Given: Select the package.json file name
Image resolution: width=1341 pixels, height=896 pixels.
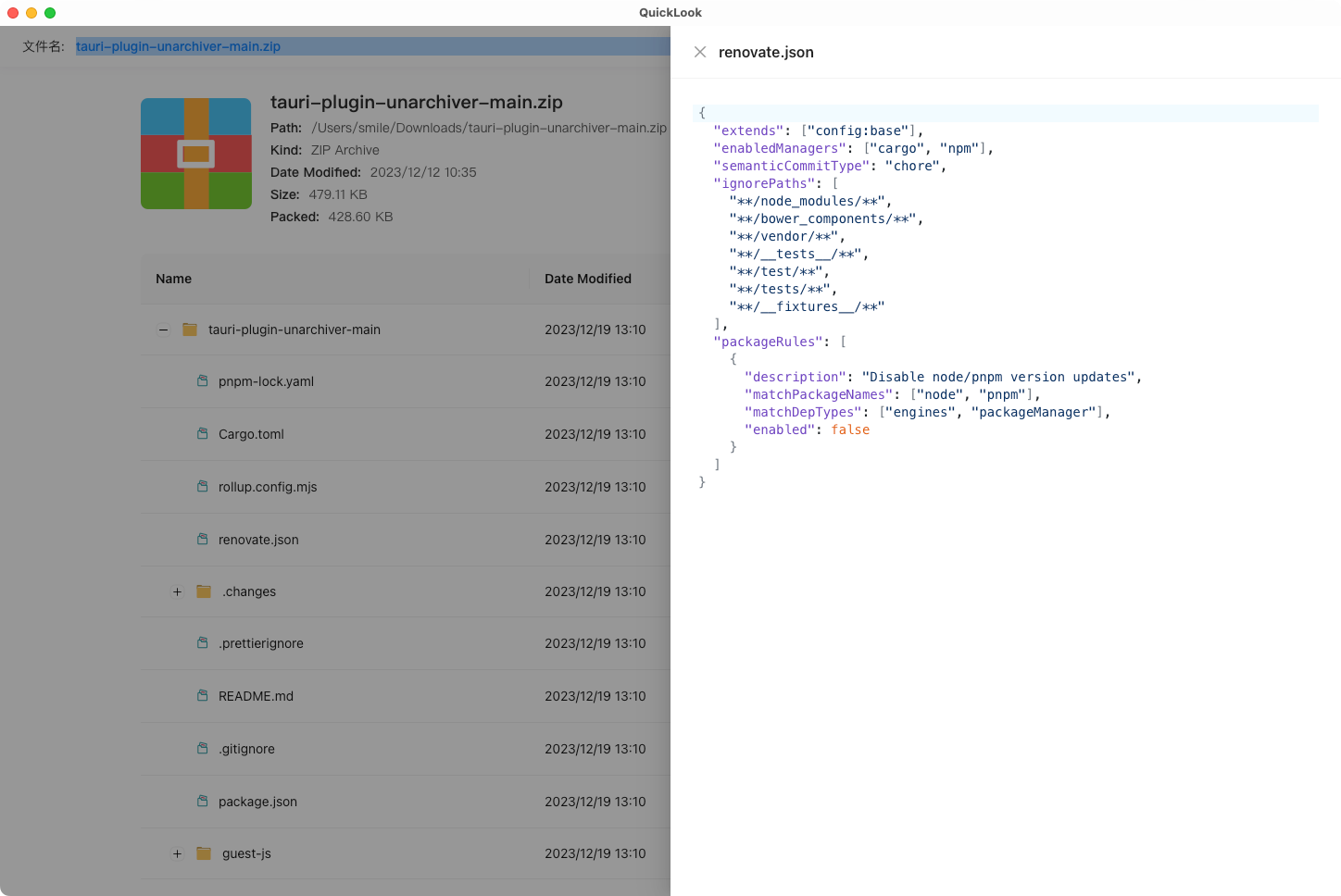Looking at the screenshot, I should click(257, 802).
